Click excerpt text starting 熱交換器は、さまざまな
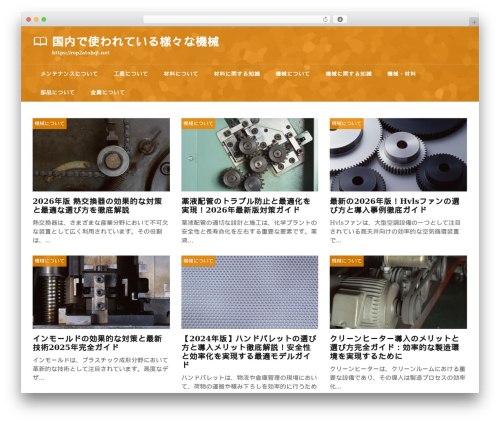This screenshot has height=423, width=500. click(100, 231)
